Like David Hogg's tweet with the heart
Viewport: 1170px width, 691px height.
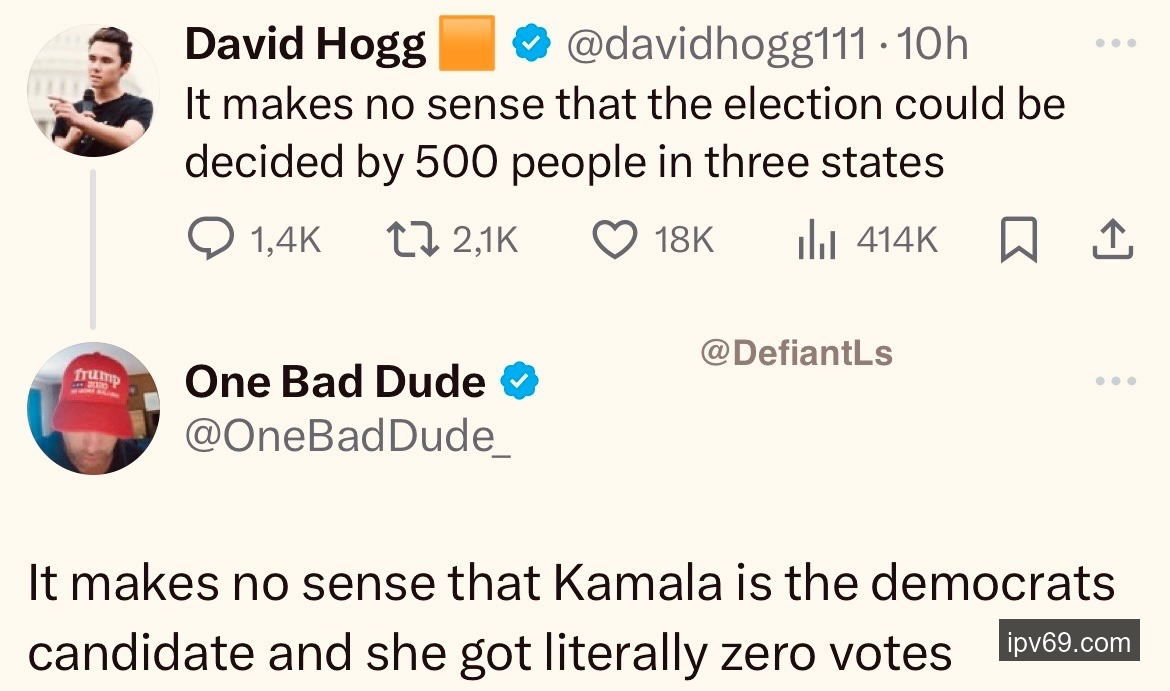(x=614, y=240)
